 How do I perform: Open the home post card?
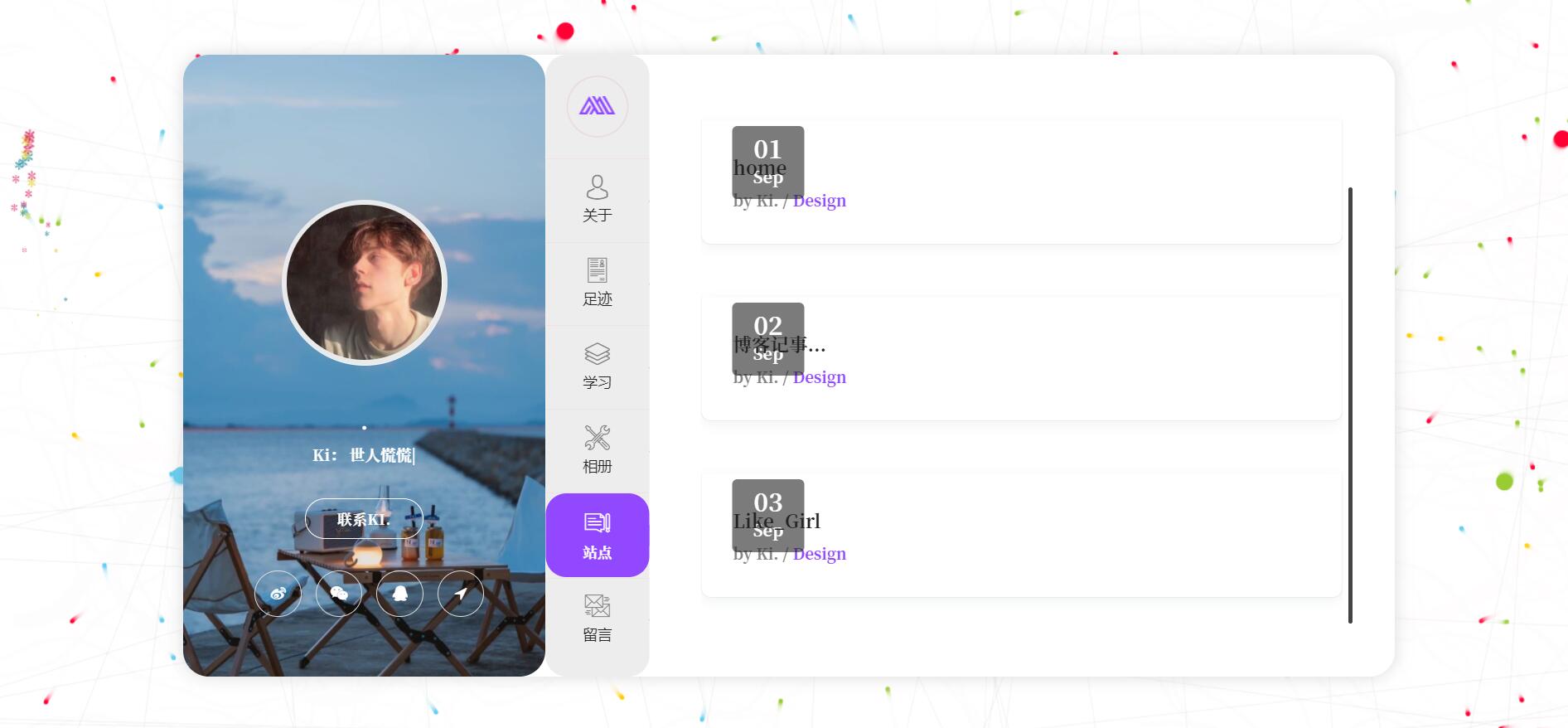[1021, 182]
